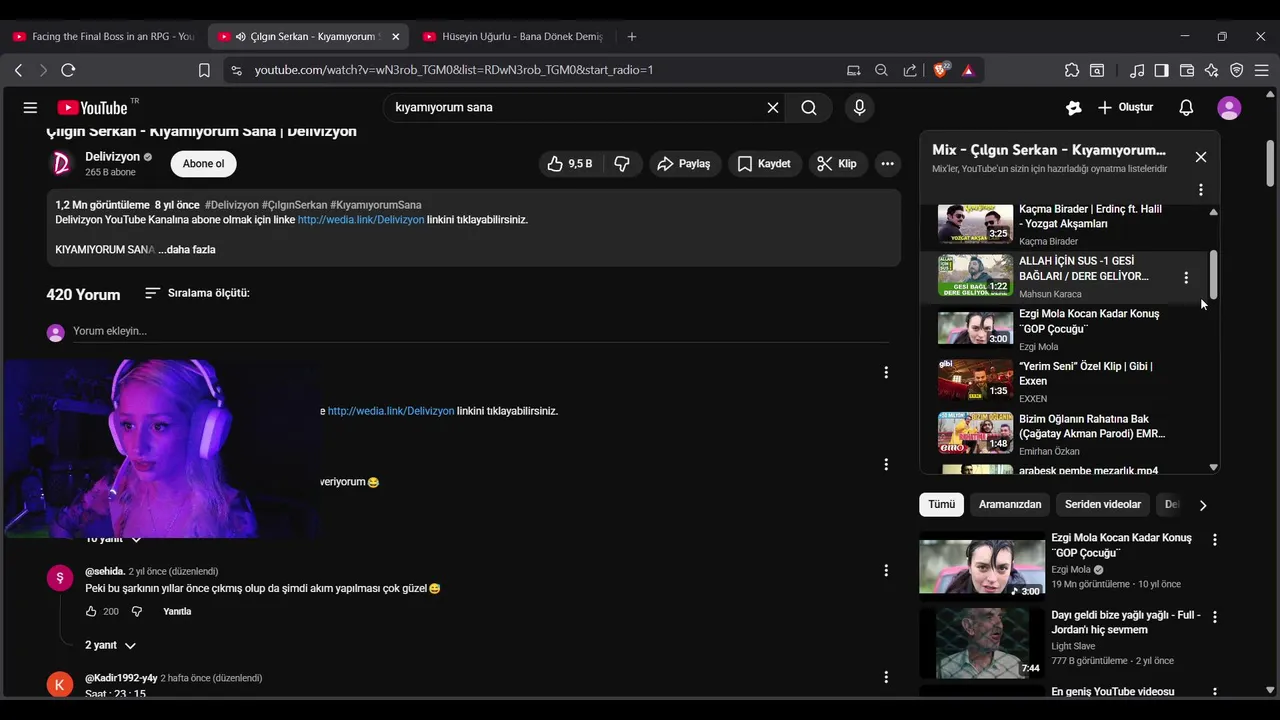This screenshot has width=1280, height=720.
Task: Reply to @sehida with Yanıtla
Action: (177, 612)
